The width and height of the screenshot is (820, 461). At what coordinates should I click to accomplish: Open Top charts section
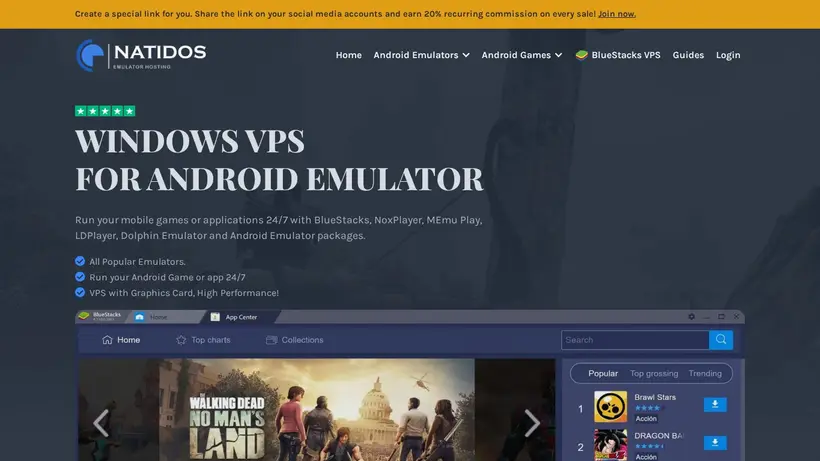[203, 340]
